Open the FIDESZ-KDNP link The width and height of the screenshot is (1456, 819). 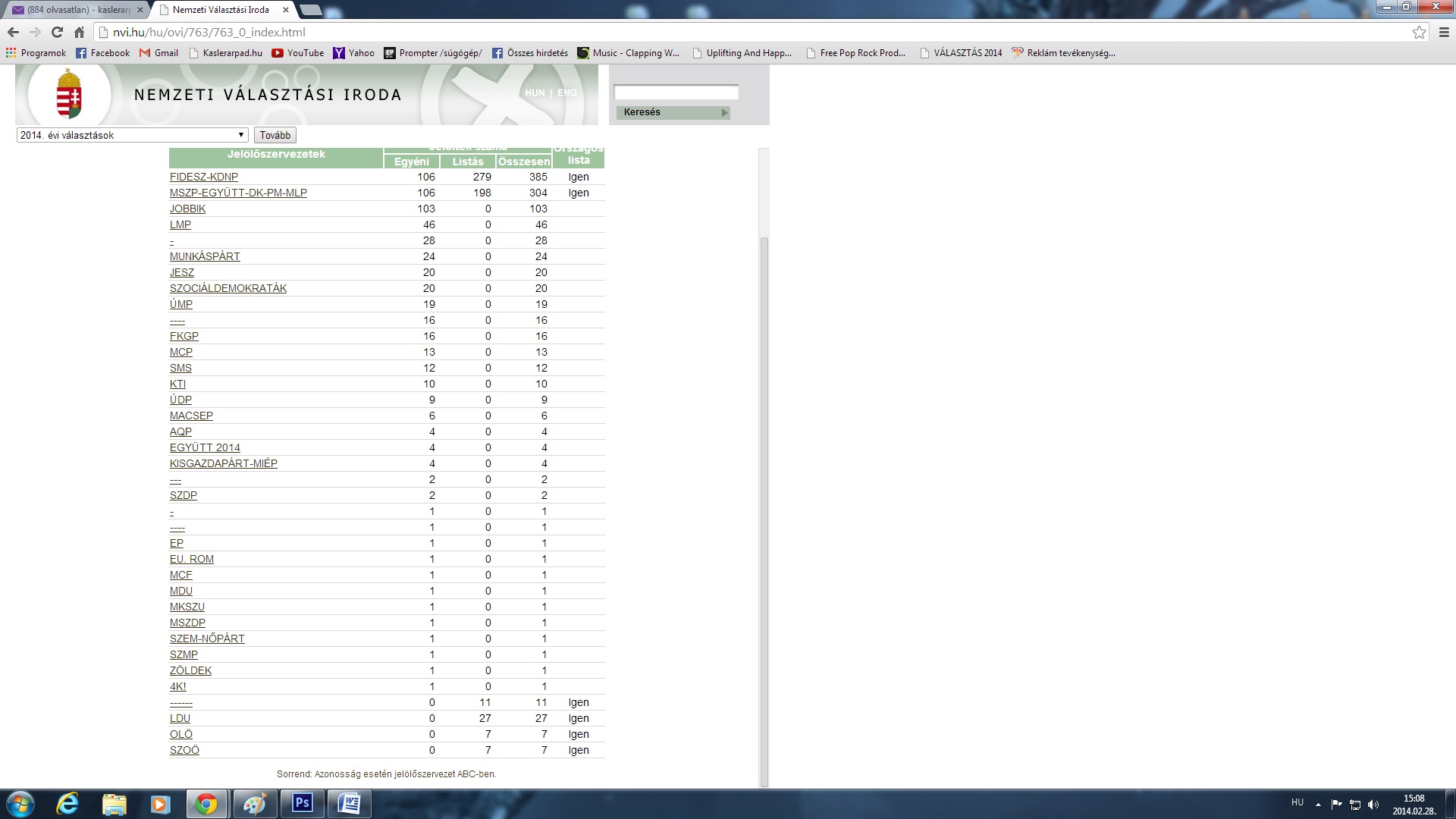point(203,177)
